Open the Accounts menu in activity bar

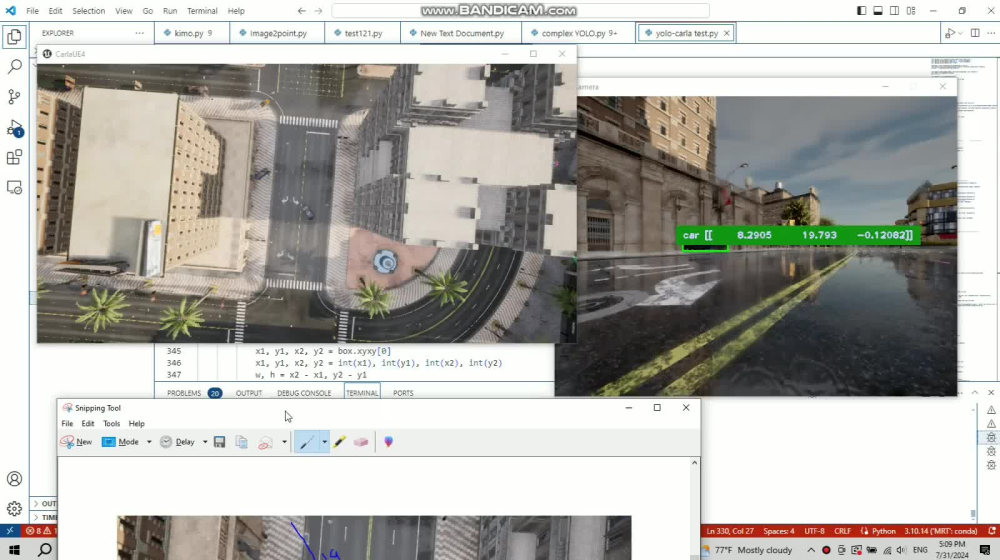point(14,479)
